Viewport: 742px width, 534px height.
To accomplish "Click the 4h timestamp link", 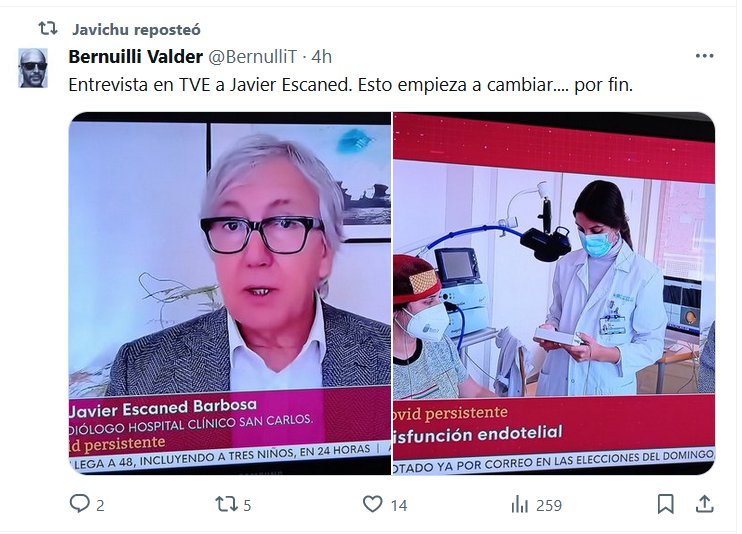I will (x=321, y=57).
